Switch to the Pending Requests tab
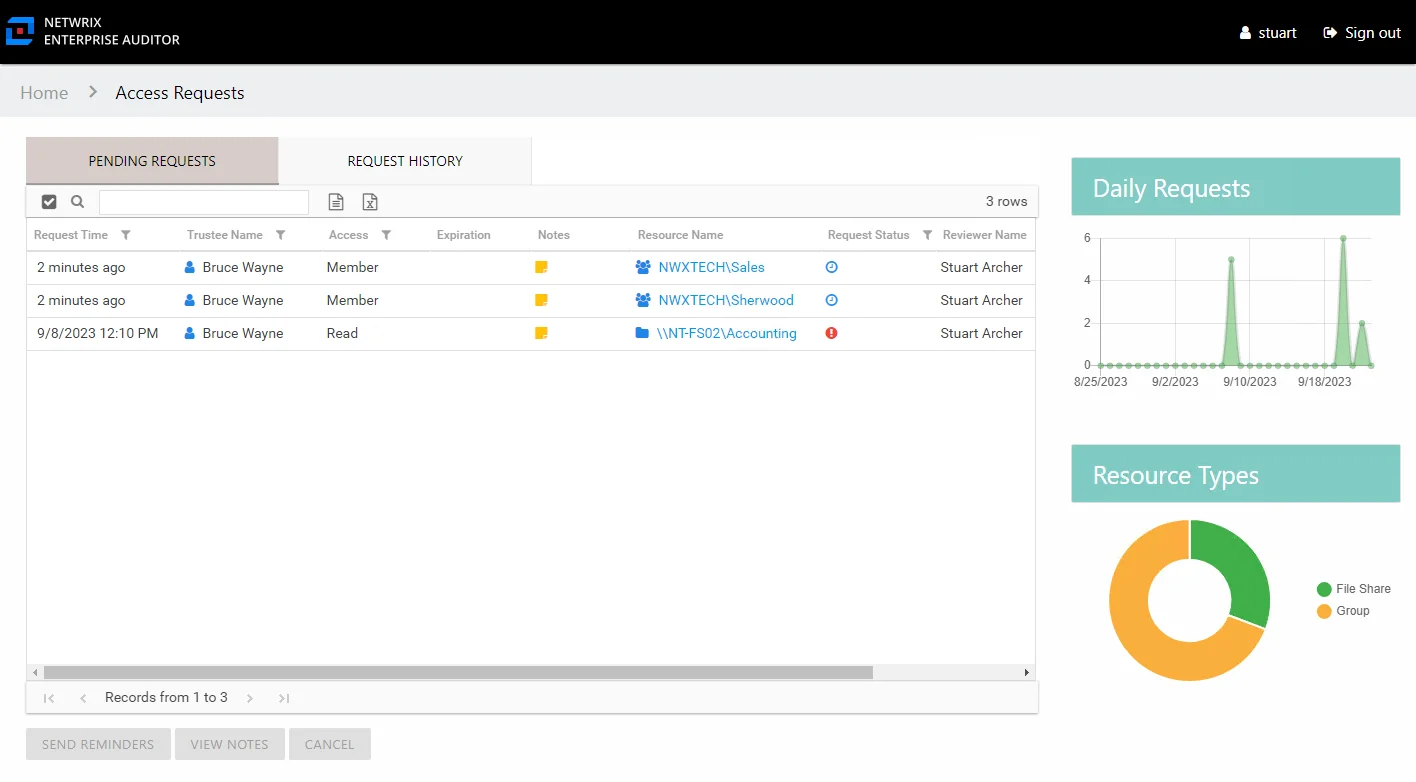Image resolution: width=1416 pixels, height=782 pixels. tap(152, 160)
